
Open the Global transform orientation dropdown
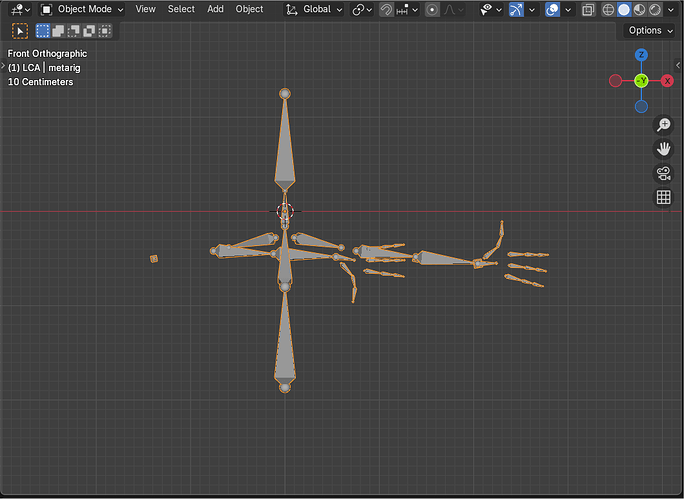(314, 9)
